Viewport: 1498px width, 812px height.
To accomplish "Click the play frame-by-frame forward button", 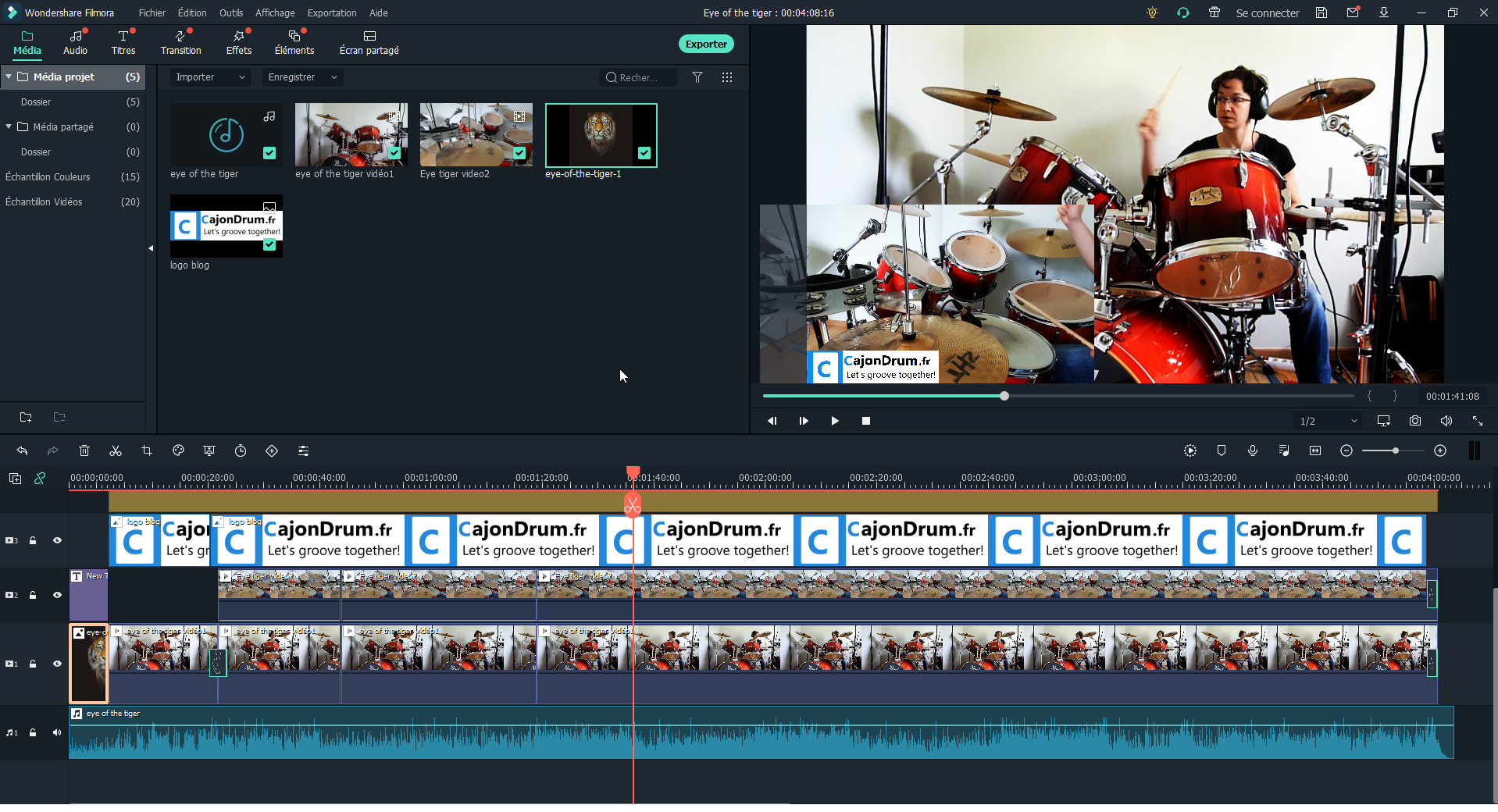I will pos(804,421).
